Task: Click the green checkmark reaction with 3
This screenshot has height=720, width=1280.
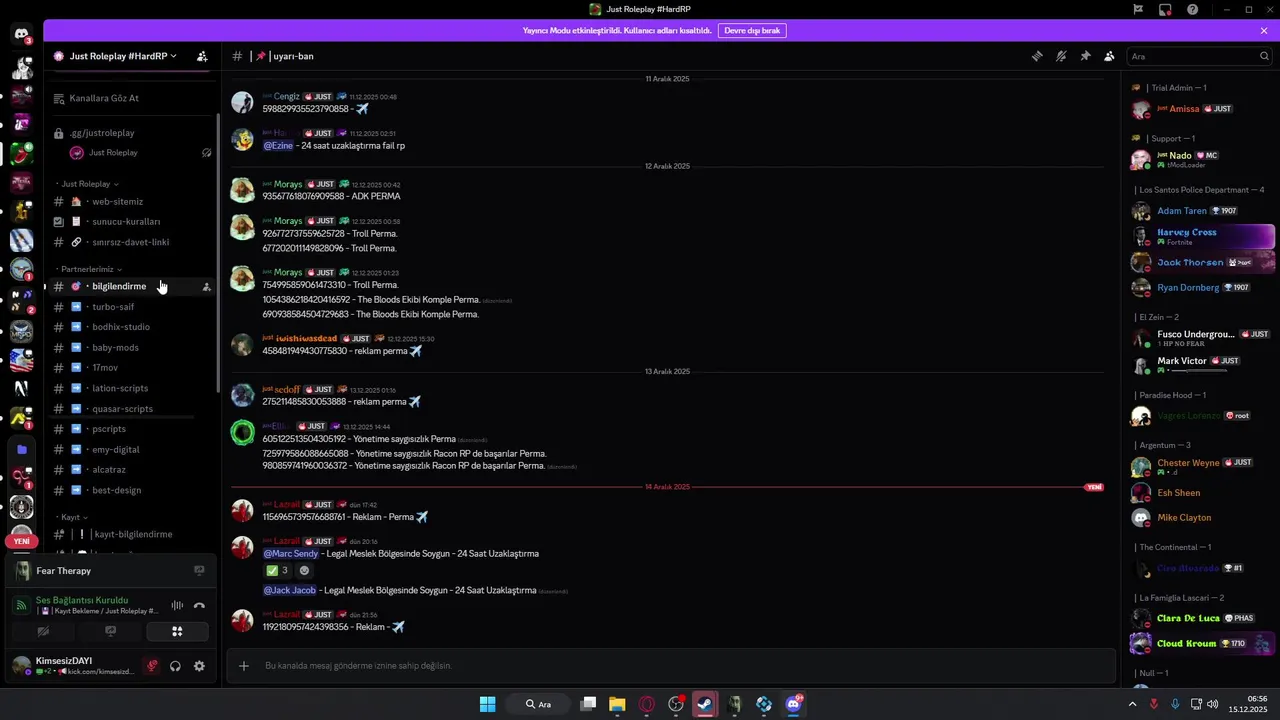Action: point(277,571)
